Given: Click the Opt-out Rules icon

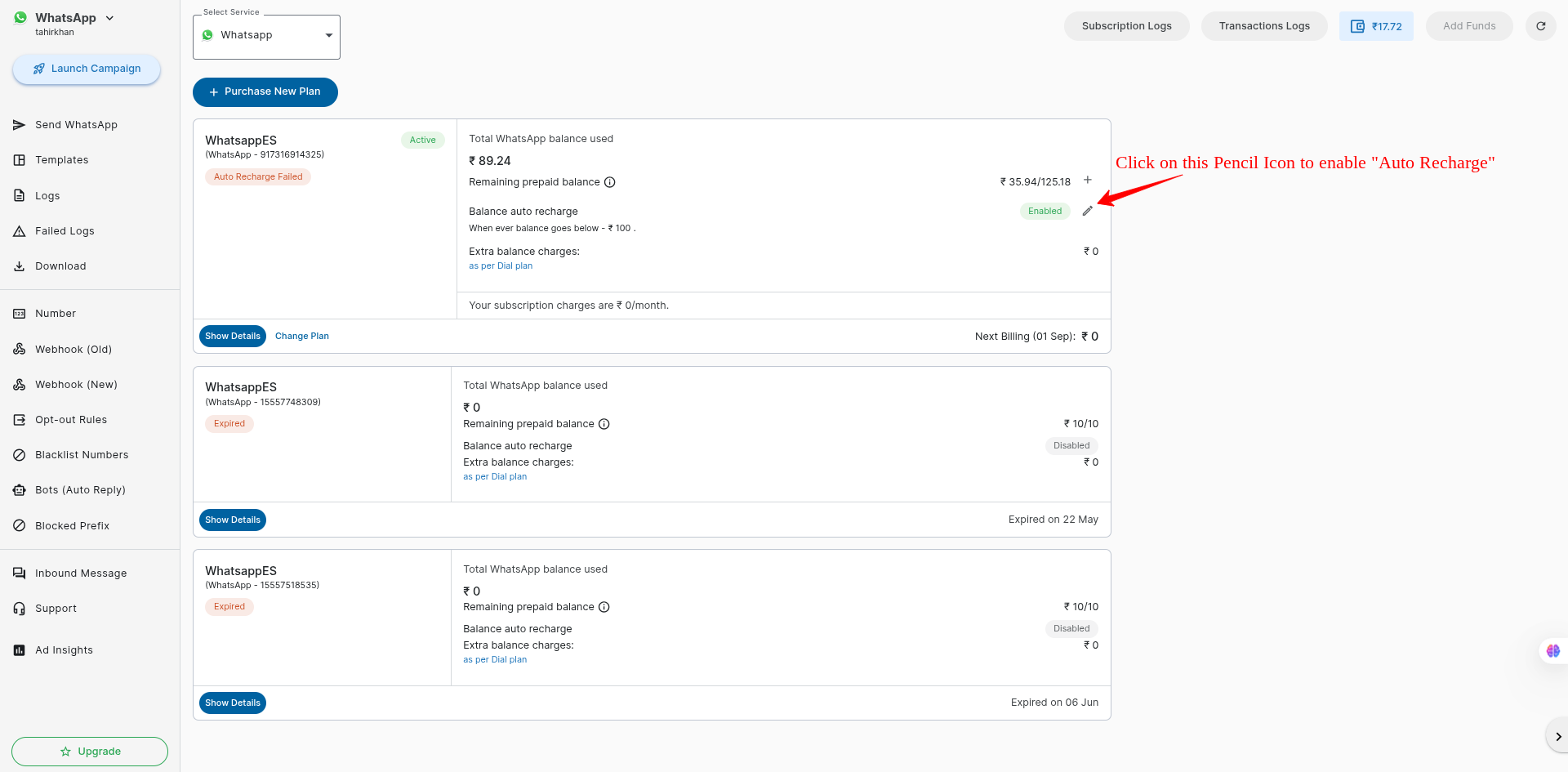Looking at the screenshot, I should (x=19, y=420).
